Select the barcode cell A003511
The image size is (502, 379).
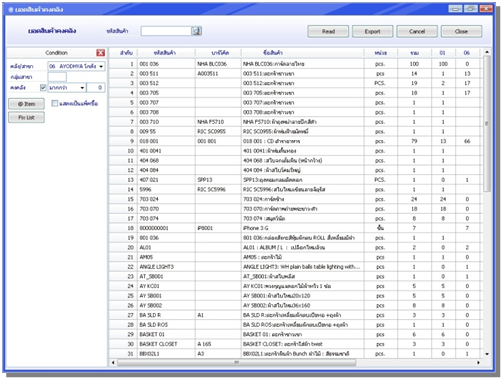218,73
